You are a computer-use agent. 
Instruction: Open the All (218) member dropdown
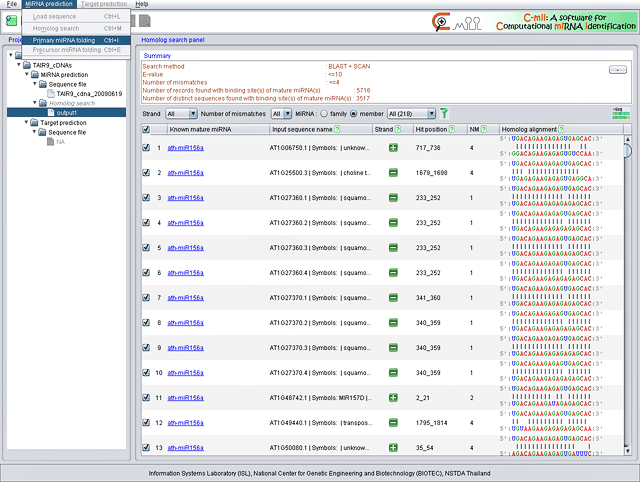410,114
